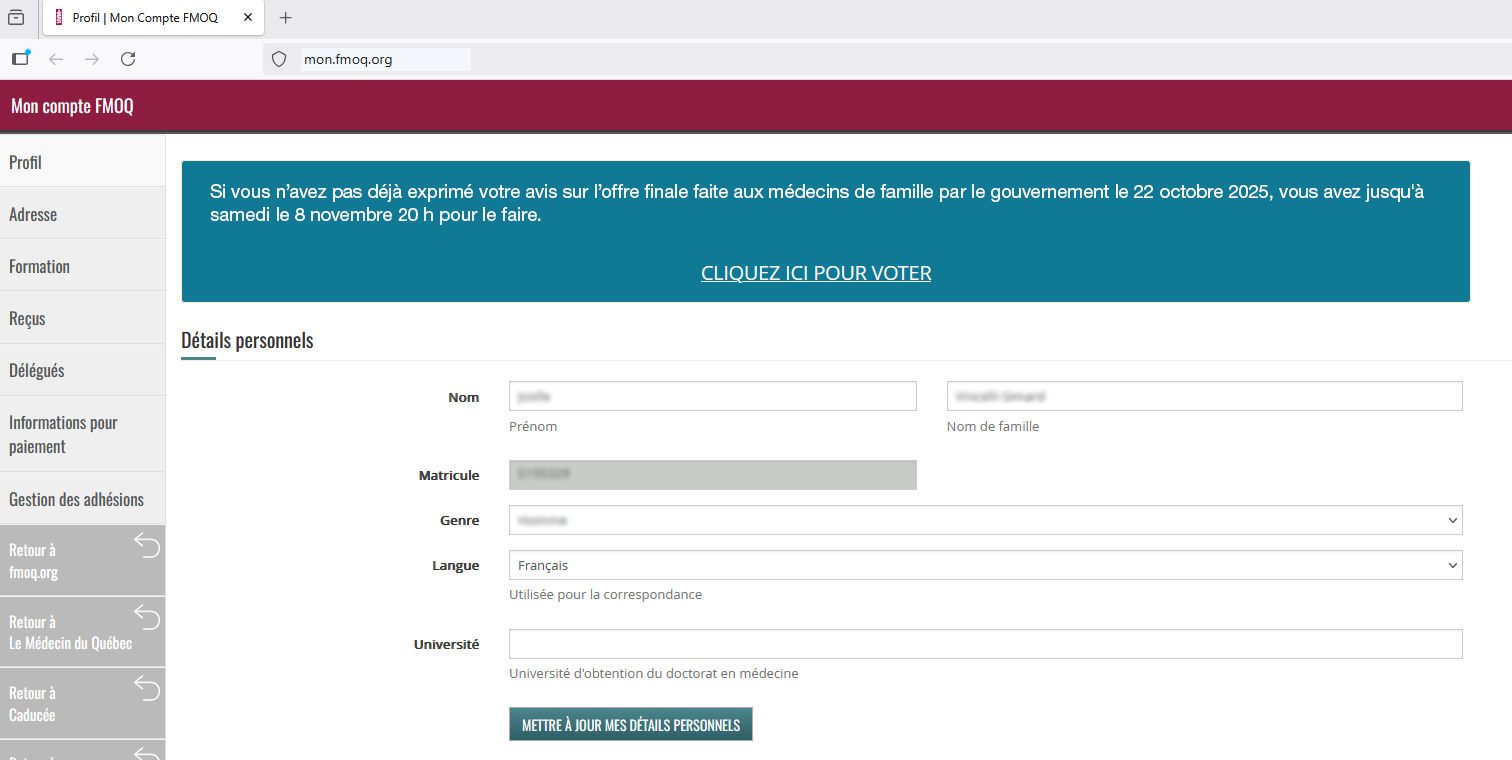Open the Langue dropdown showing Français

tap(985, 565)
